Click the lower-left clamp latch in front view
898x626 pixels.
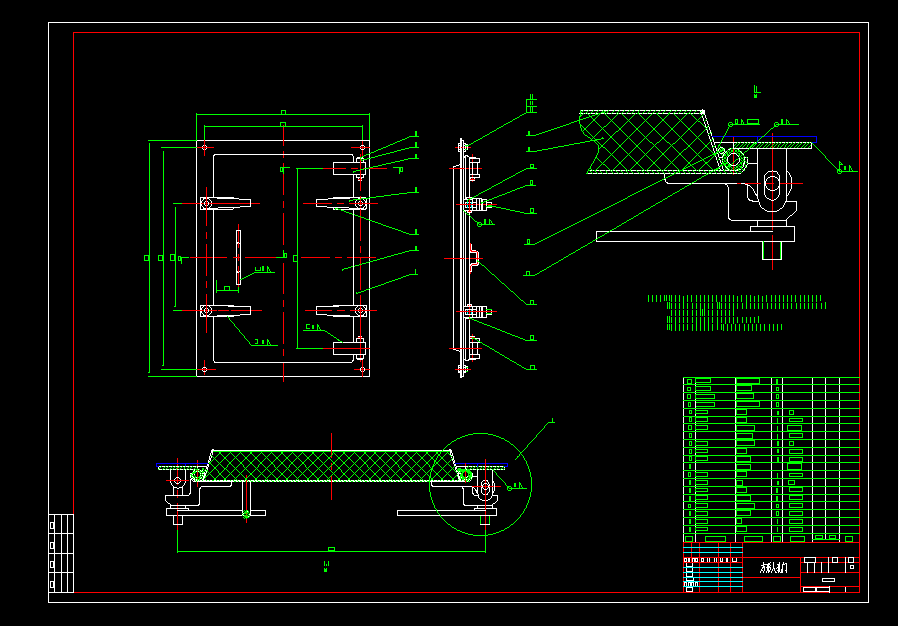point(226,310)
